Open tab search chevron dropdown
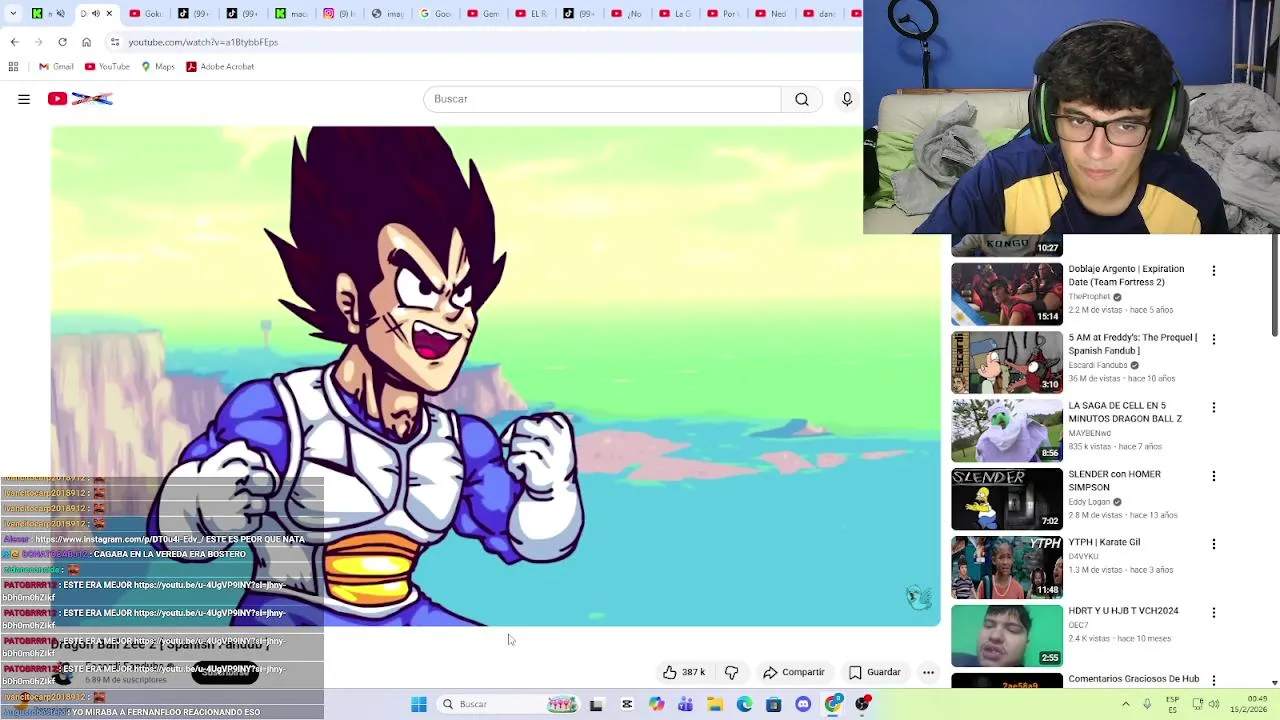Image resolution: width=1280 pixels, height=720 pixels. [x=12, y=14]
